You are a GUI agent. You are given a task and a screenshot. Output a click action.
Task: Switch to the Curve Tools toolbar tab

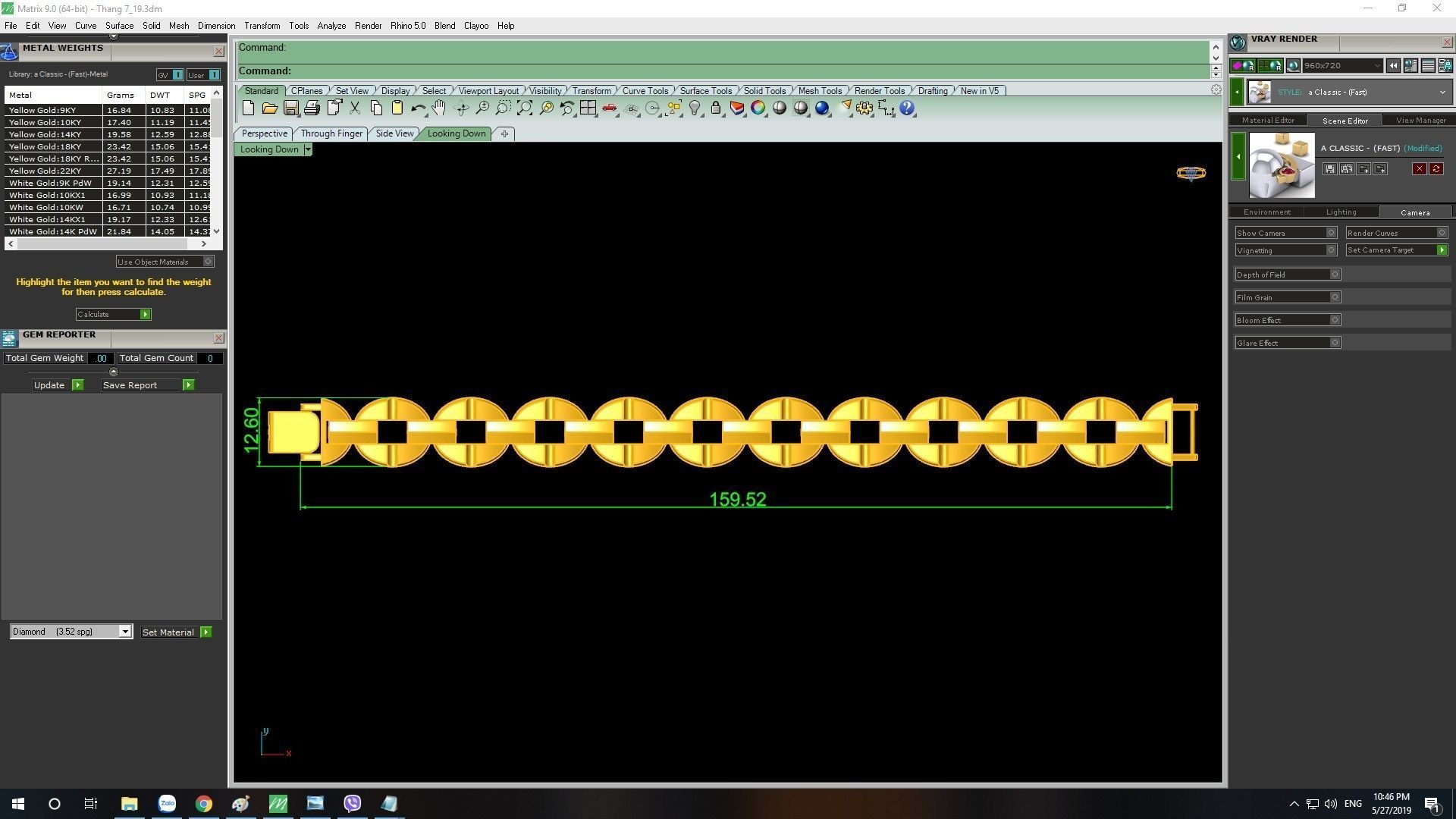tap(645, 91)
